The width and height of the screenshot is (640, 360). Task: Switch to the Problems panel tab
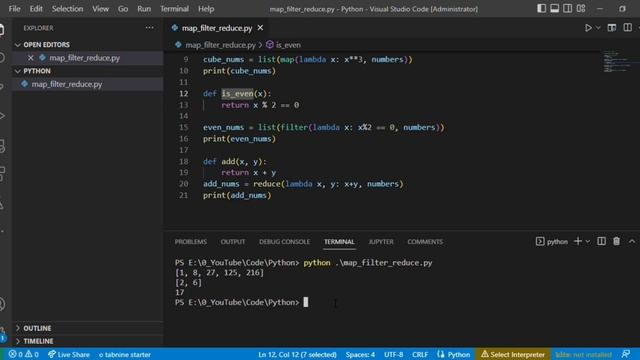point(191,242)
